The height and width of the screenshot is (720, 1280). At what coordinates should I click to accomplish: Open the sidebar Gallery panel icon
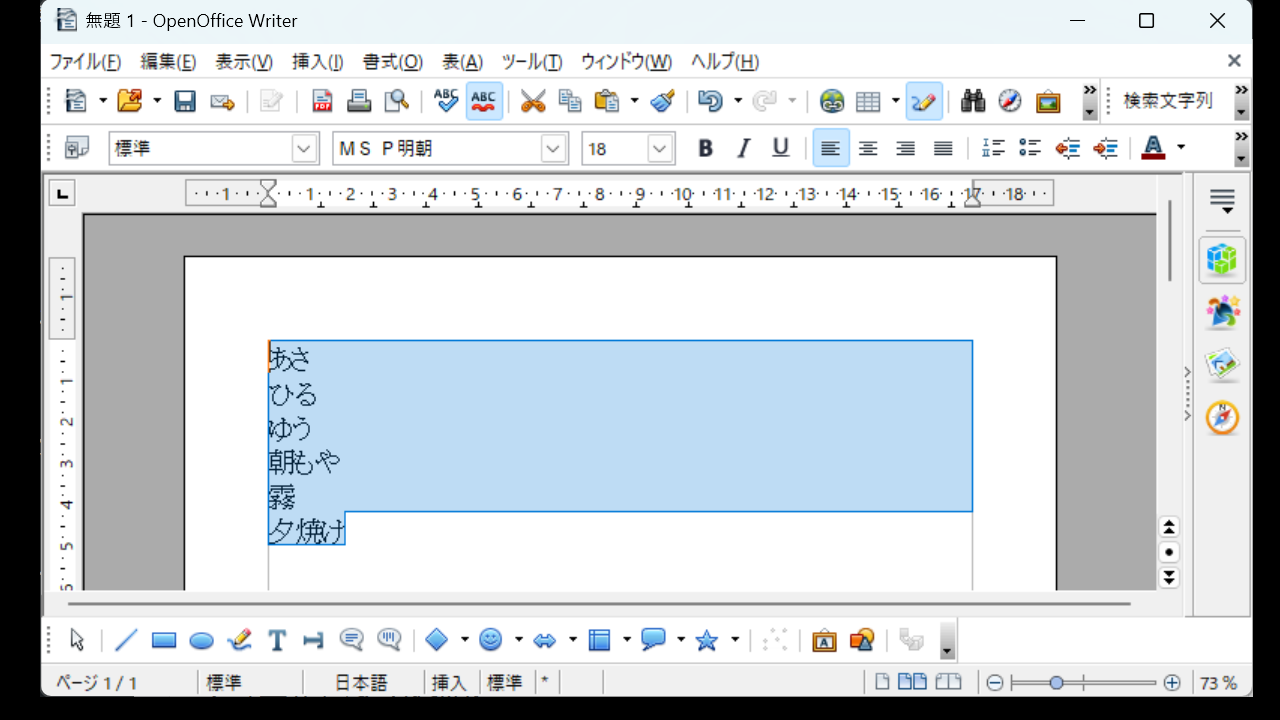tap(1222, 365)
